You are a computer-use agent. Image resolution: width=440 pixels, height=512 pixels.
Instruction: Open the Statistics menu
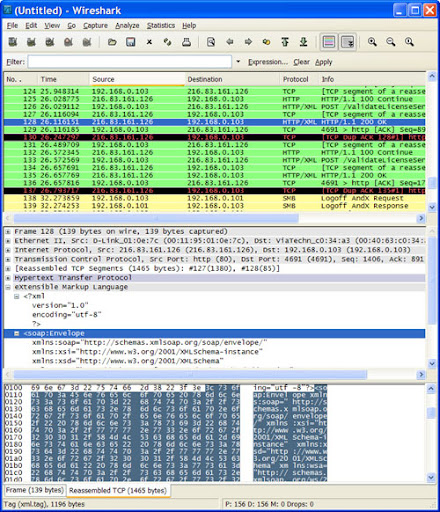pos(161,25)
